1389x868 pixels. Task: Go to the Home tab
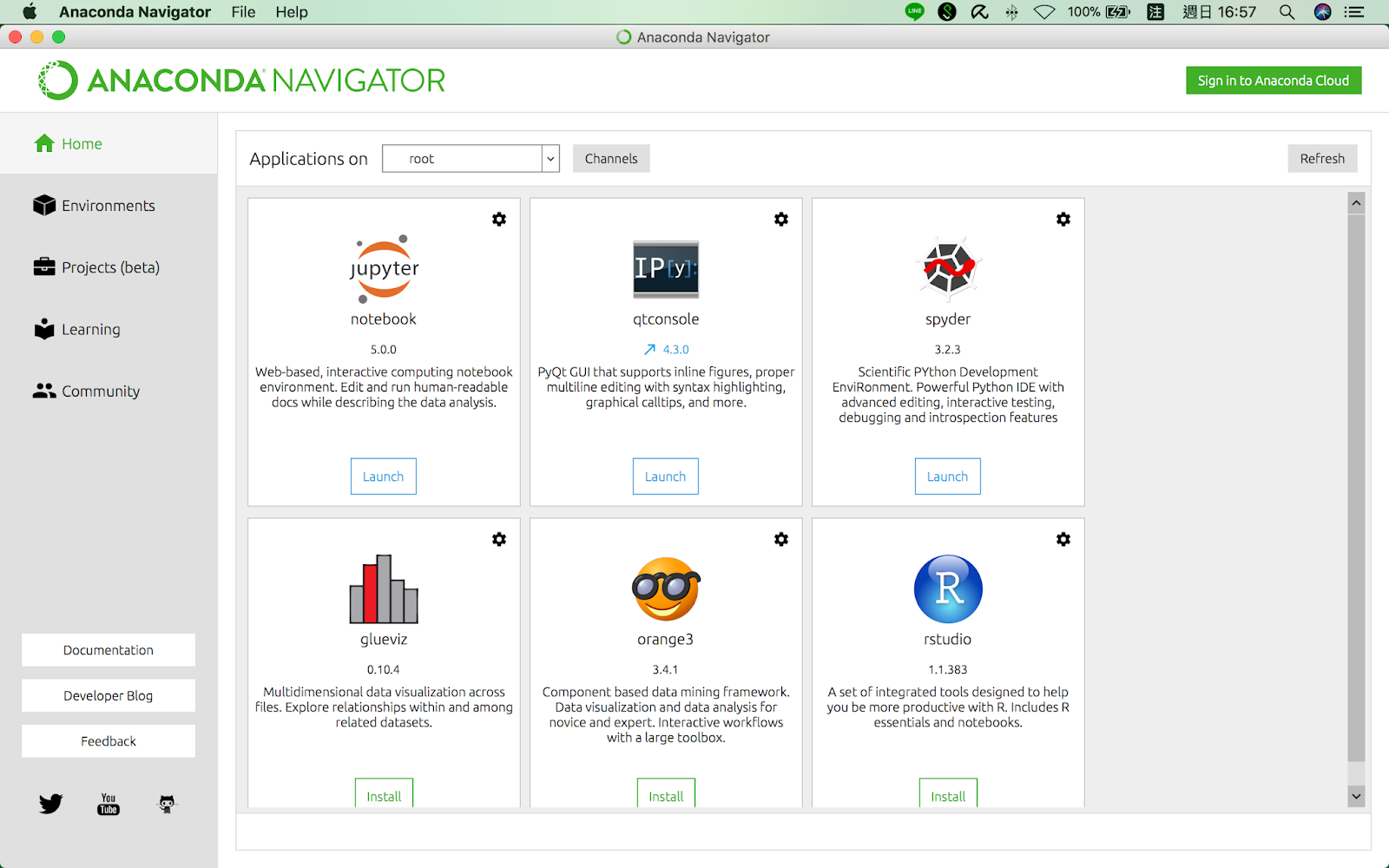(109, 143)
